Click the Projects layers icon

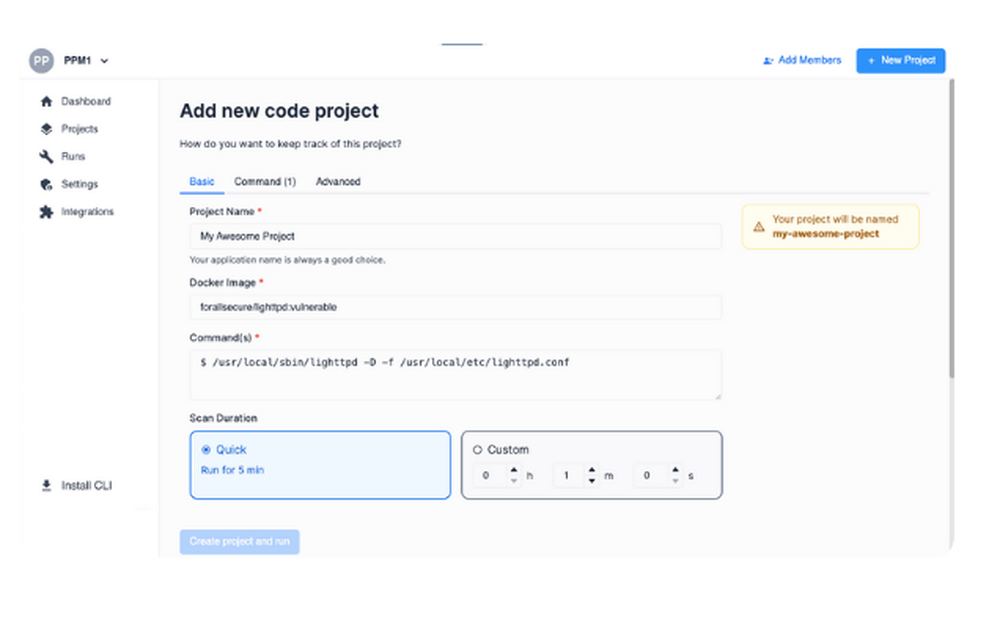tap(46, 129)
